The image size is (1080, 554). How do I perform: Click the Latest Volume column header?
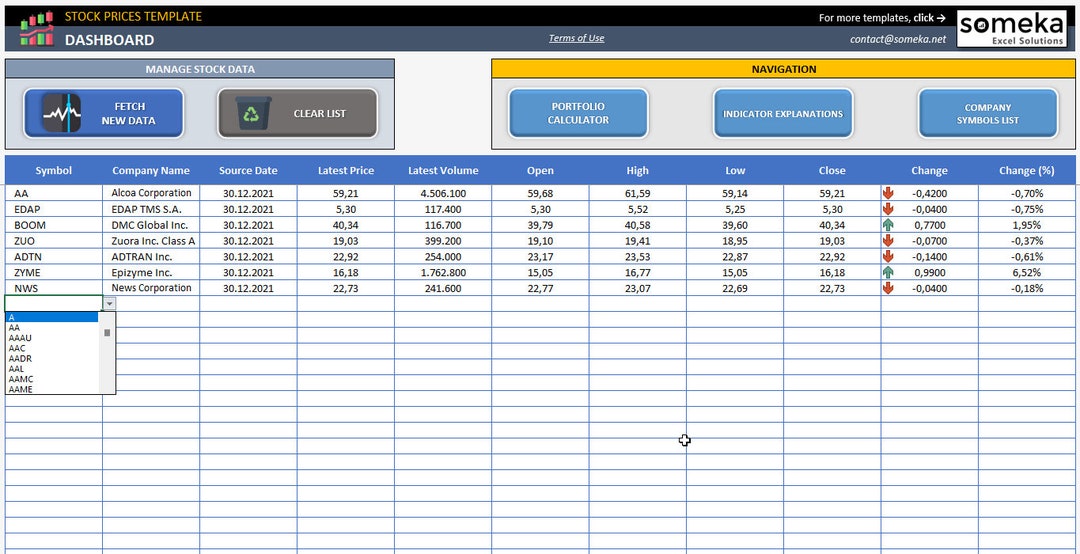pyautogui.click(x=443, y=170)
